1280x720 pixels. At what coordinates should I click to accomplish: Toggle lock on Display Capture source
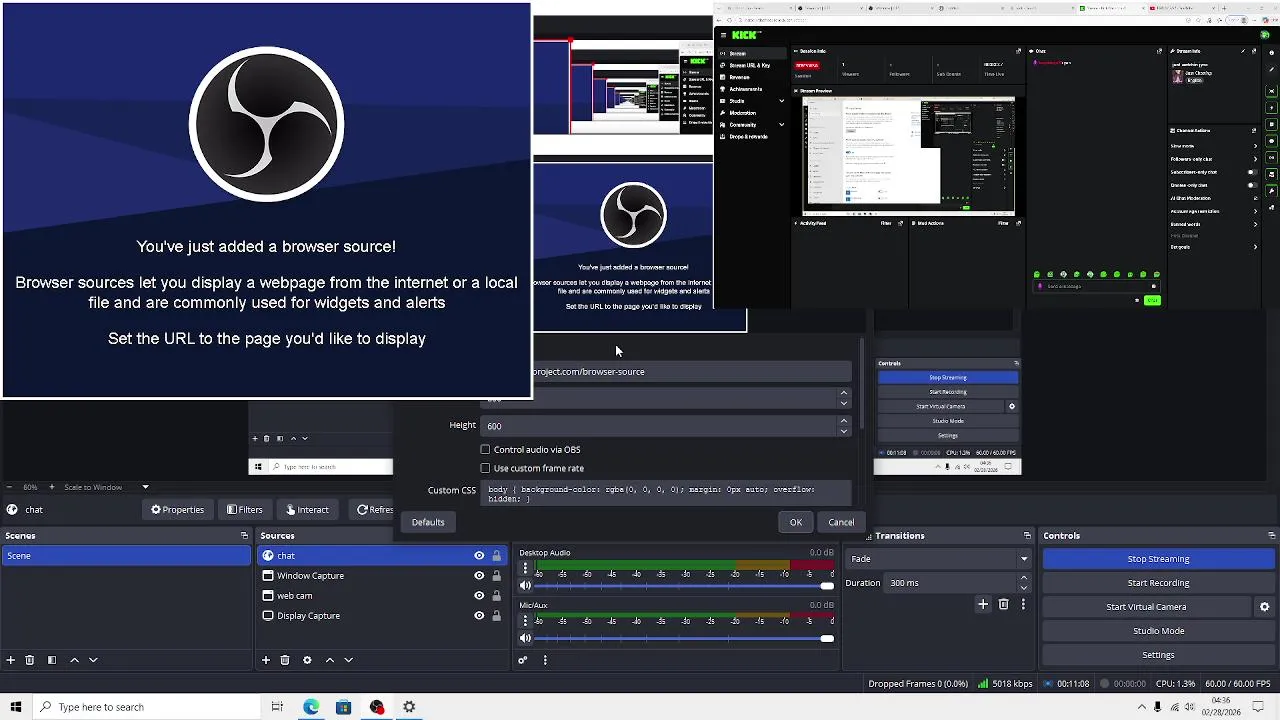pos(496,616)
